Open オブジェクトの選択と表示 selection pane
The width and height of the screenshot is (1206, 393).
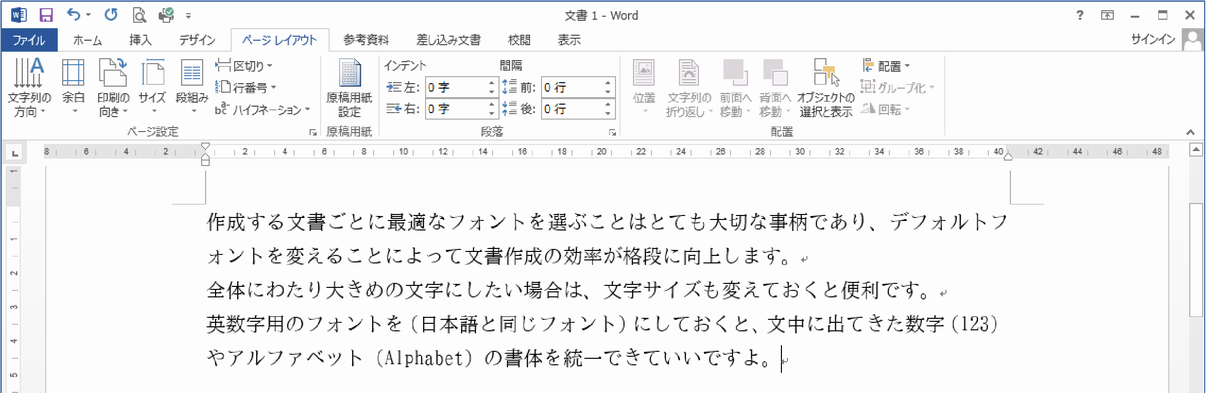[826, 89]
